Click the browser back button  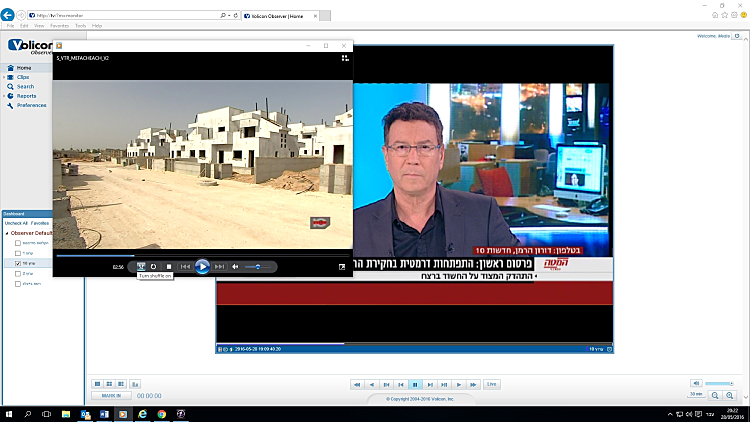click(7, 15)
